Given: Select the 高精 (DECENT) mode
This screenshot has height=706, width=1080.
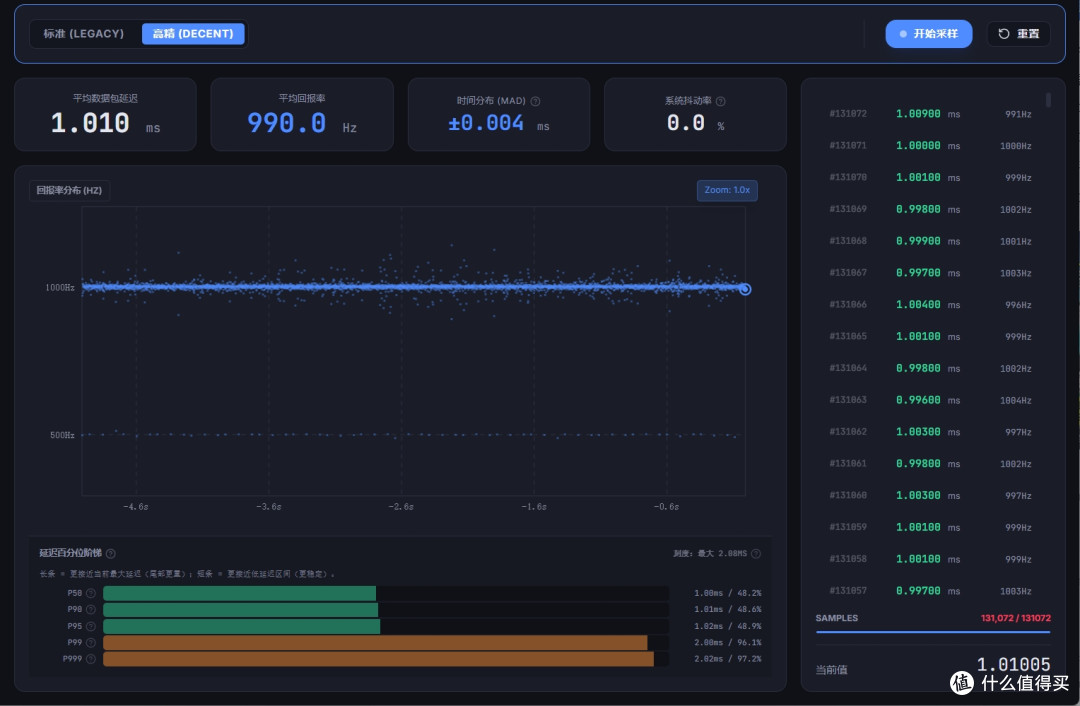Looking at the screenshot, I should (193, 34).
